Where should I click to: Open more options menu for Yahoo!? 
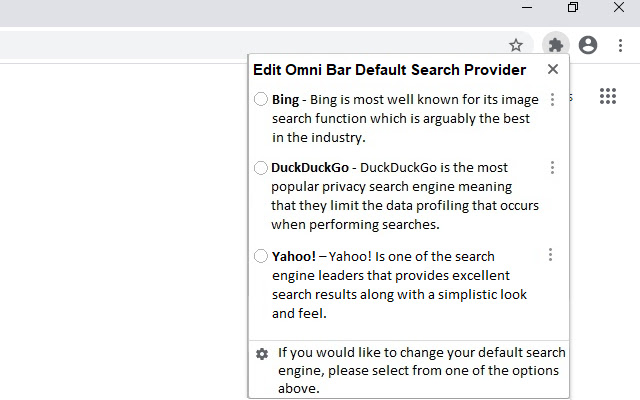click(x=551, y=255)
